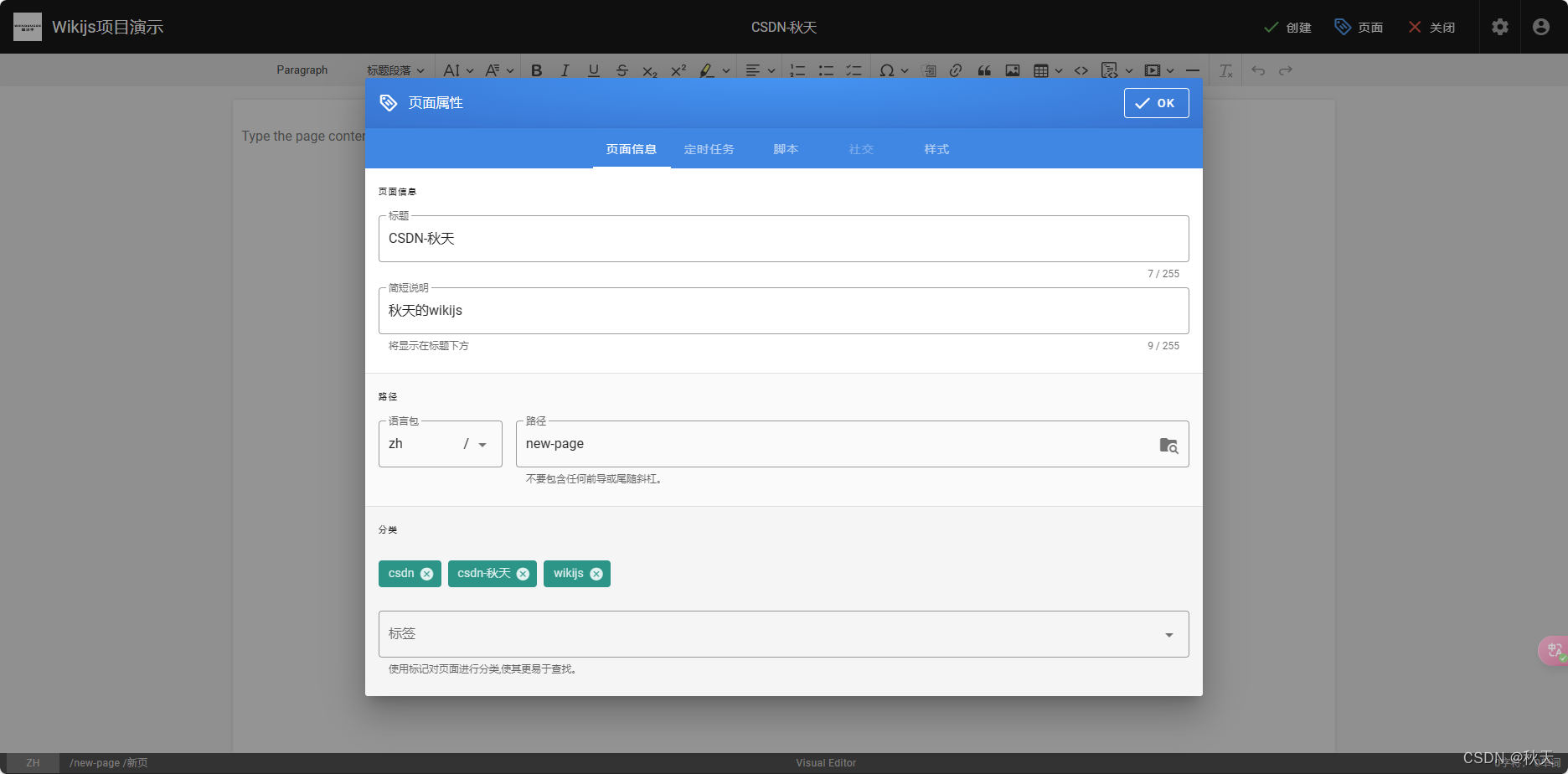
Task: Toggle italic formatting
Action: tap(565, 70)
